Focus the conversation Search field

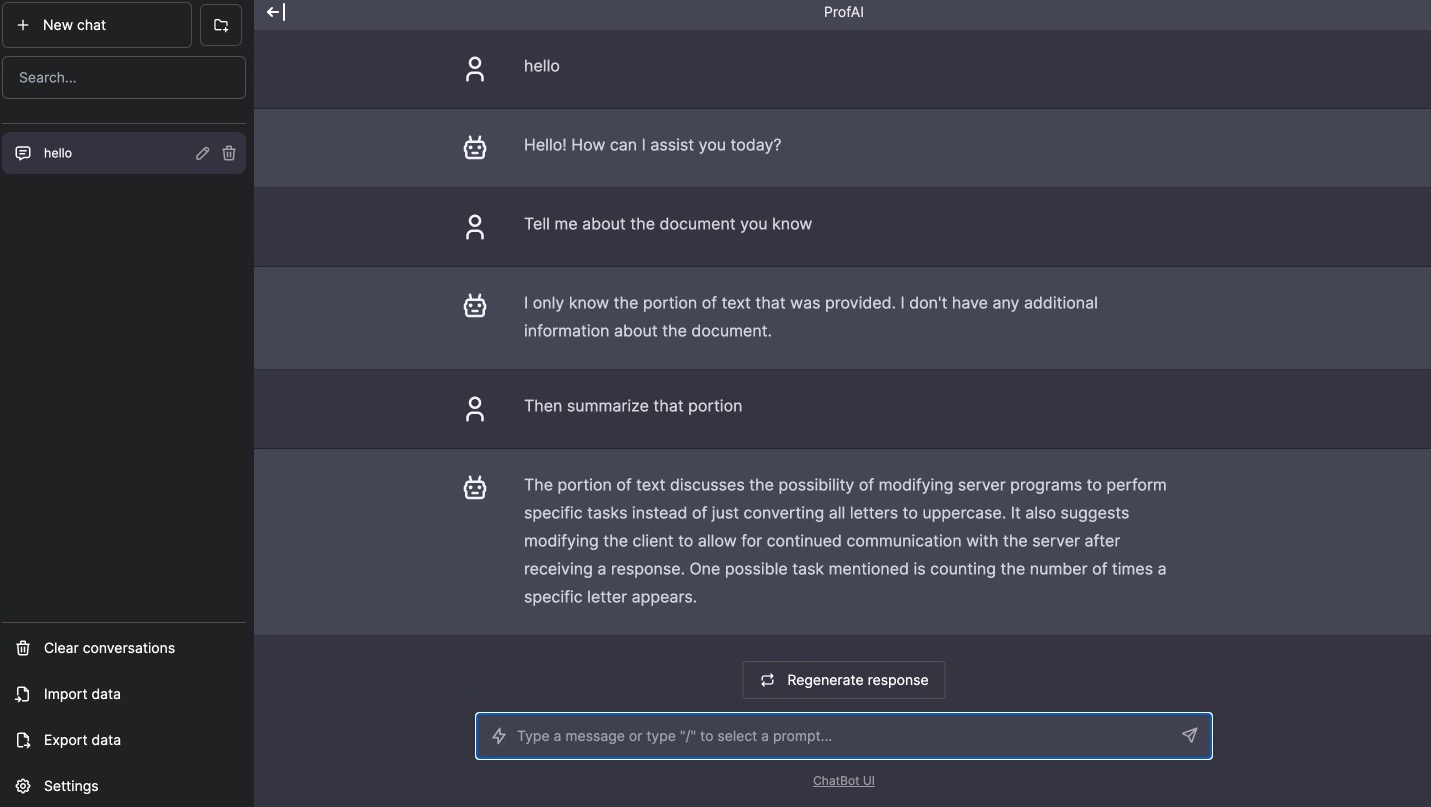pos(124,77)
